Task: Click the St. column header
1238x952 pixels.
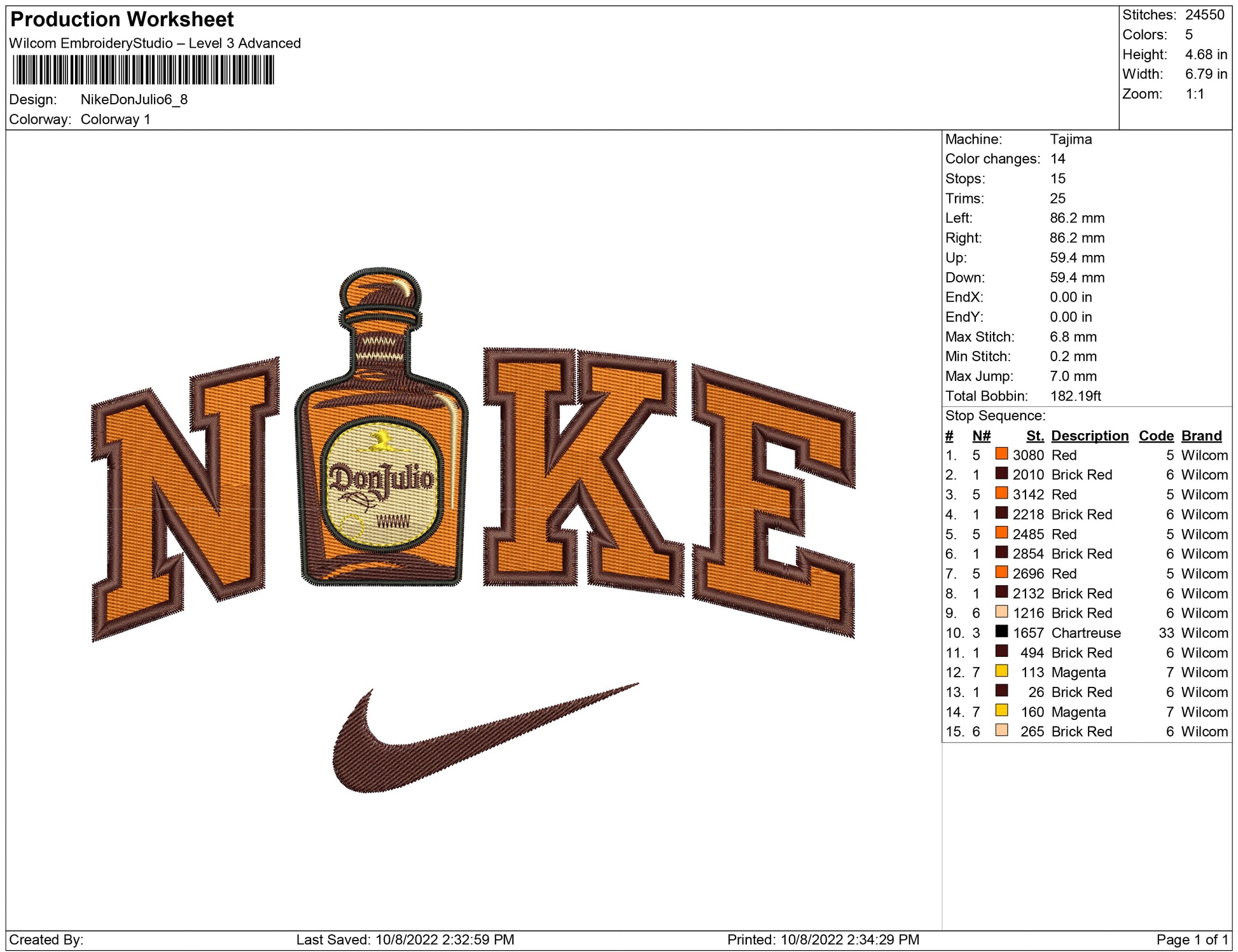Action: [1034, 436]
